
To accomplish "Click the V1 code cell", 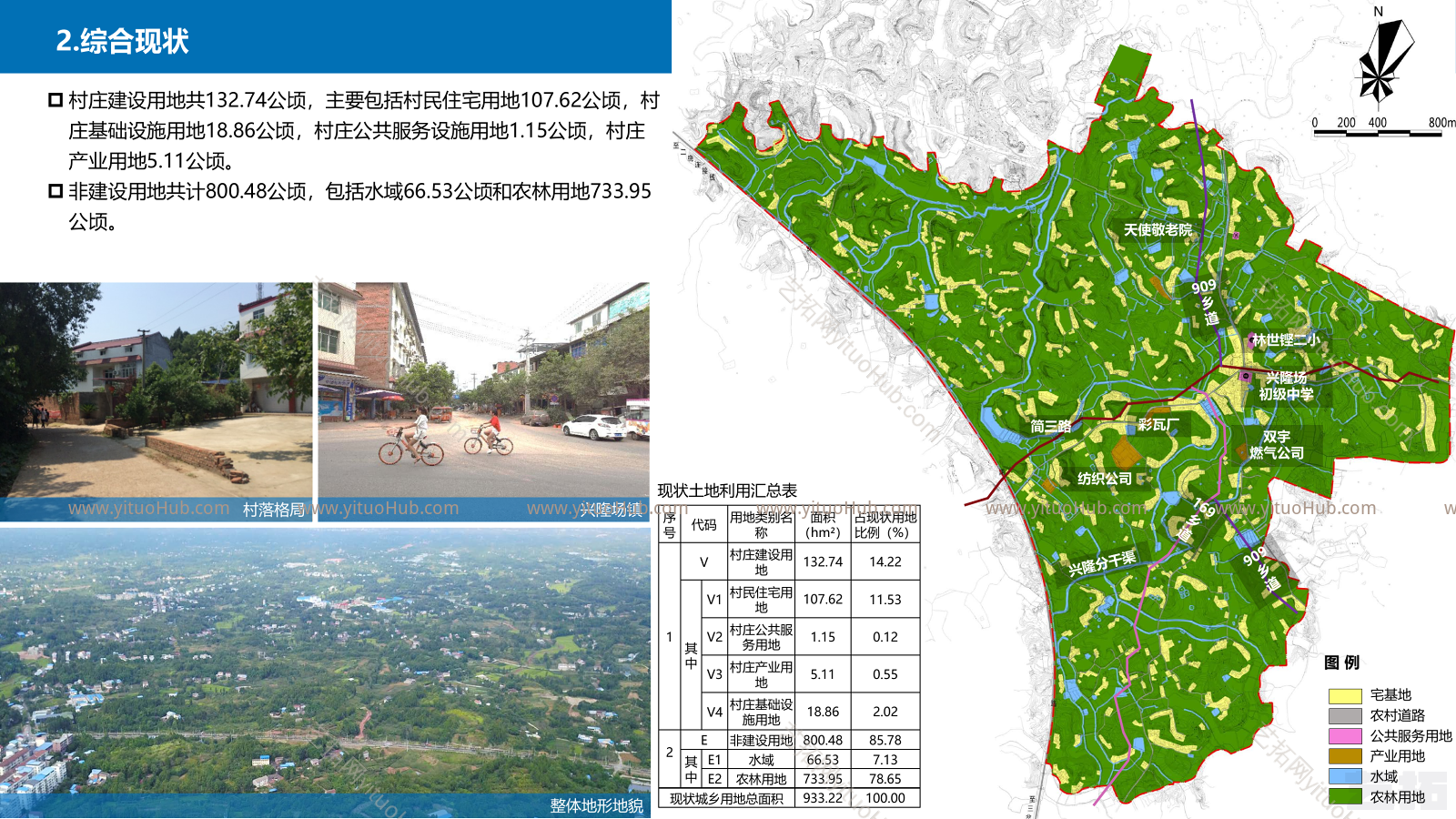I will click(714, 600).
